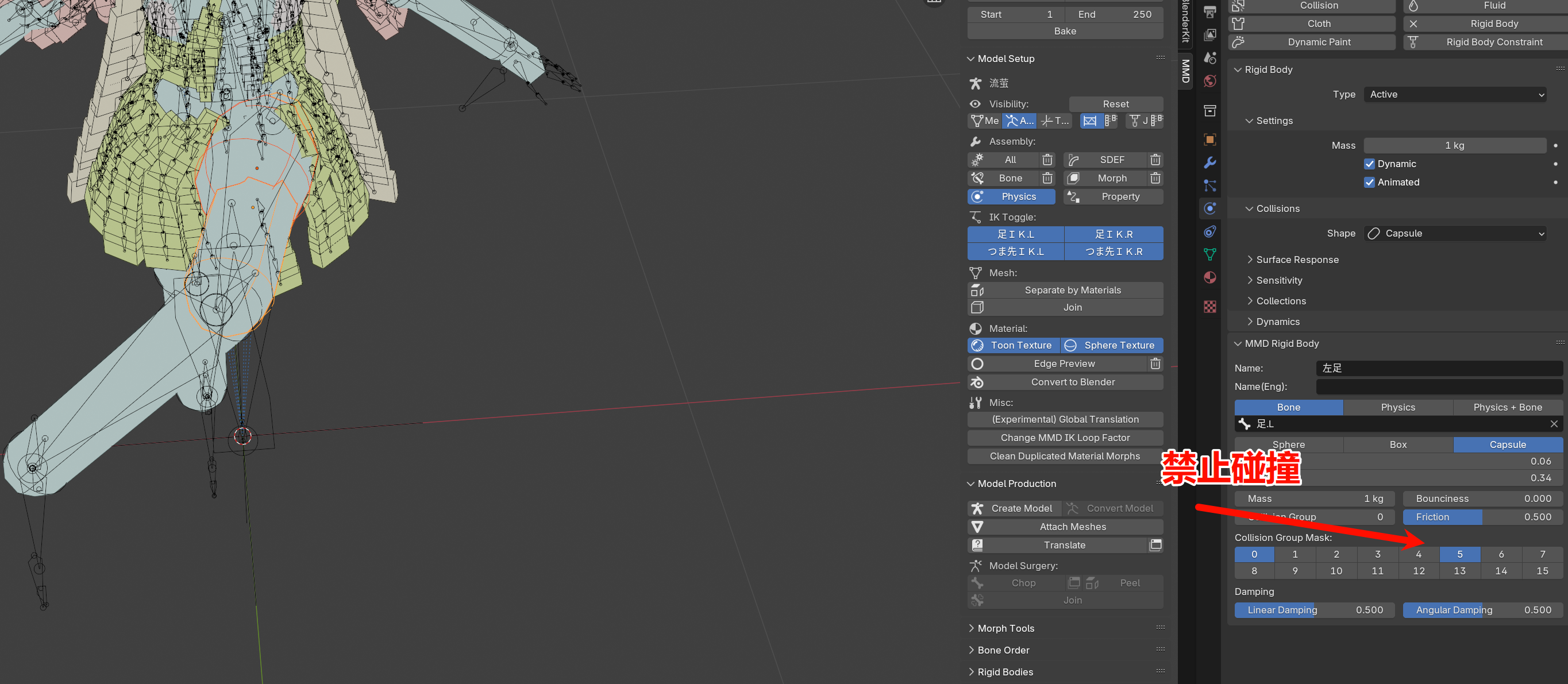Image resolution: width=1568 pixels, height=684 pixels.
Task: Open the Object Constraints properties tab
Action: click(1209, 231)
